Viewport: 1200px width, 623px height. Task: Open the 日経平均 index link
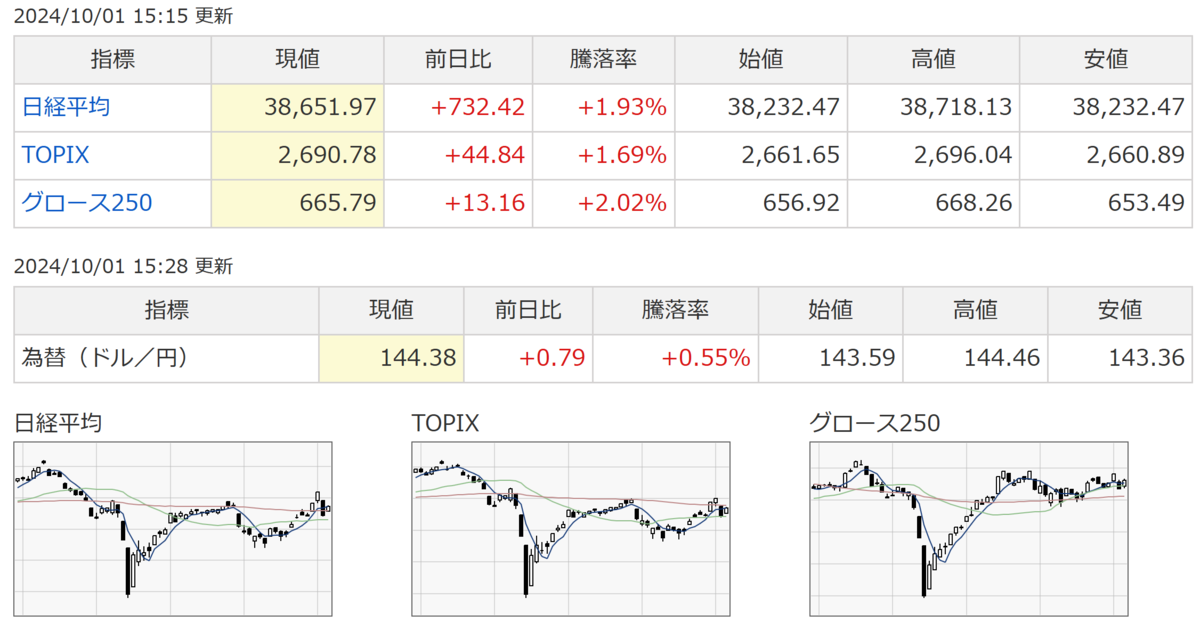(65, 107)
